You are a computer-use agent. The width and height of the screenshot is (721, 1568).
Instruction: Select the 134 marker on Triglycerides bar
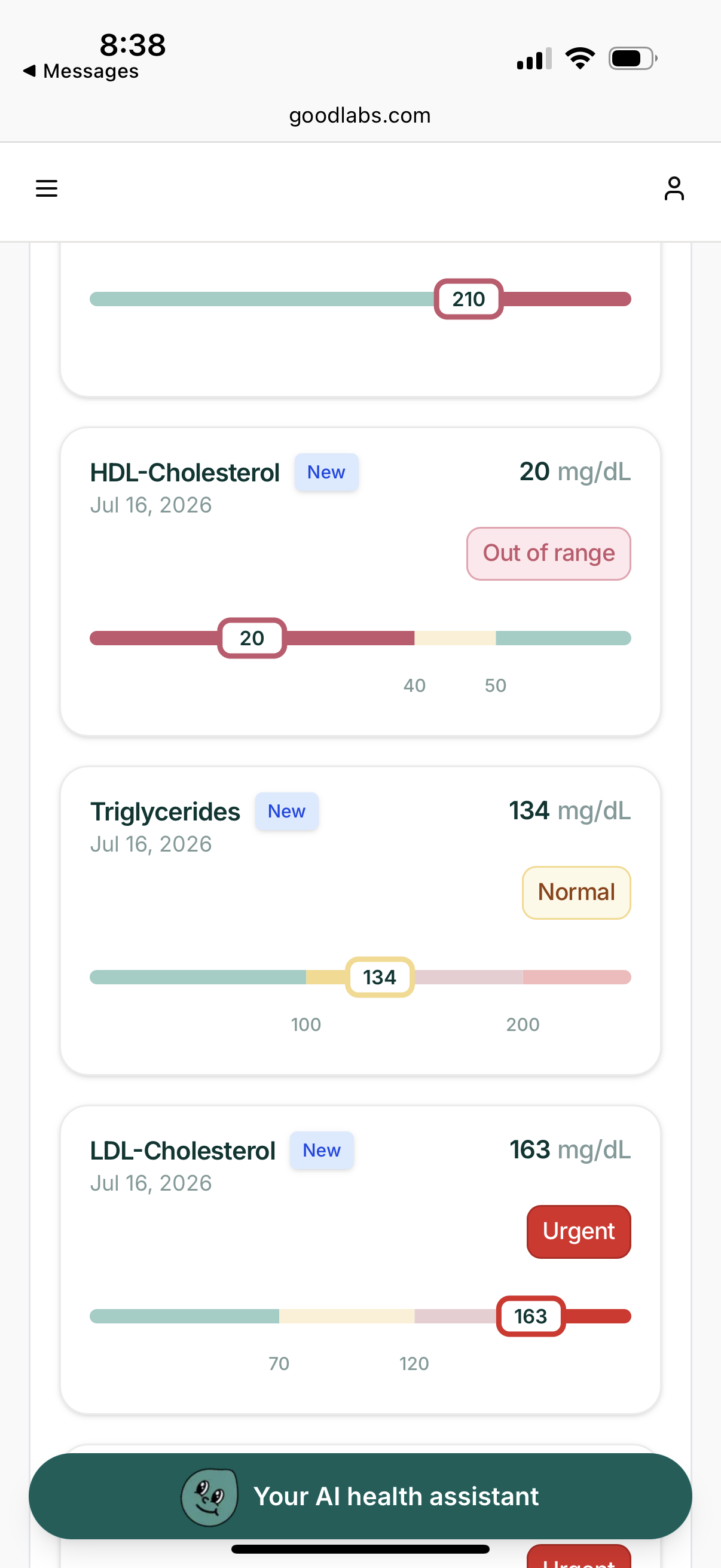click(380, 977)
